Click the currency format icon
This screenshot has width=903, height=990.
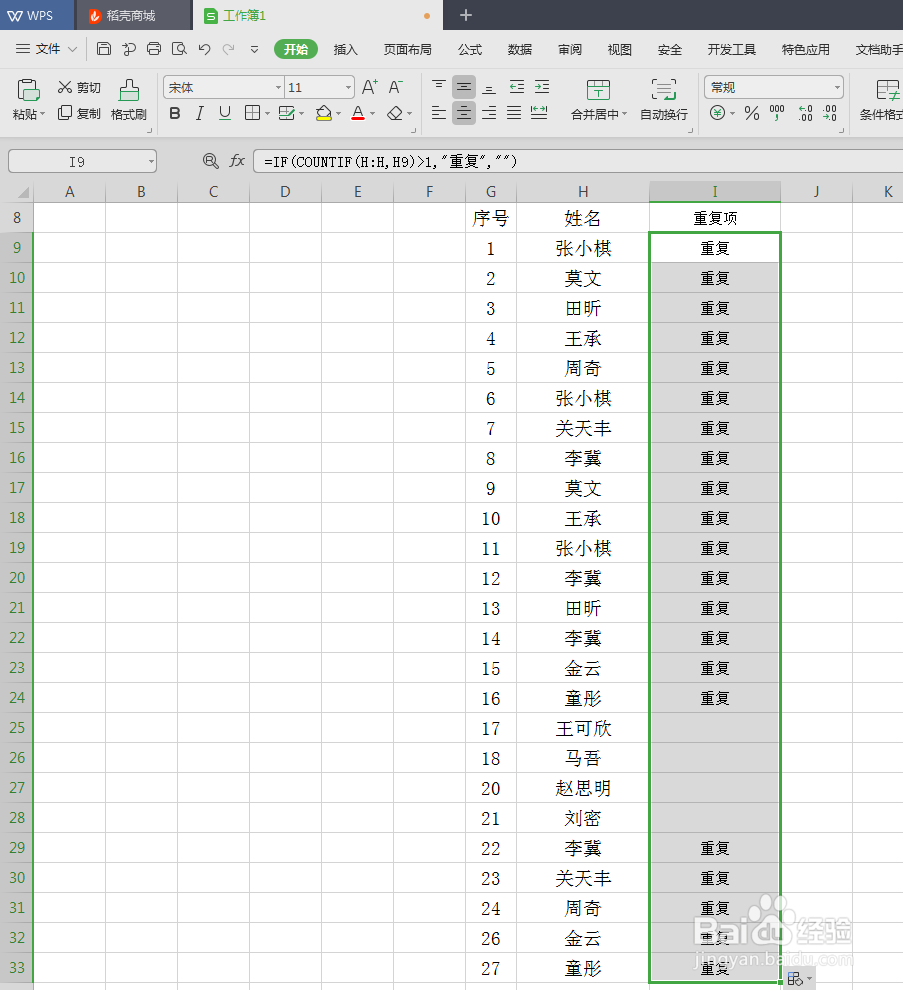pyautogui.click(x=717, y=114)
